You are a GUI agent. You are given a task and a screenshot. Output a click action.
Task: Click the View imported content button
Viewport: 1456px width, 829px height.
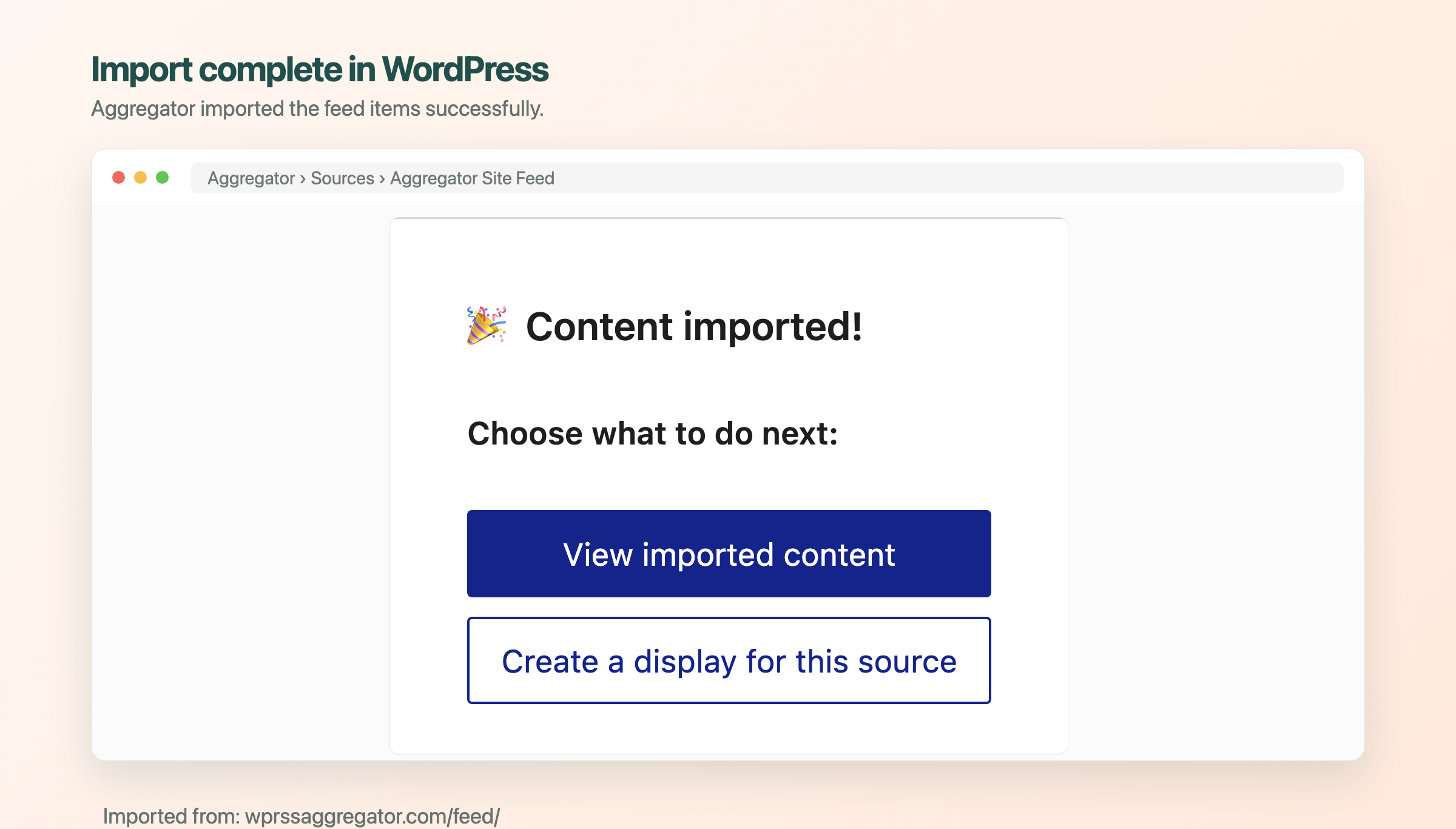tap(729, 554)
